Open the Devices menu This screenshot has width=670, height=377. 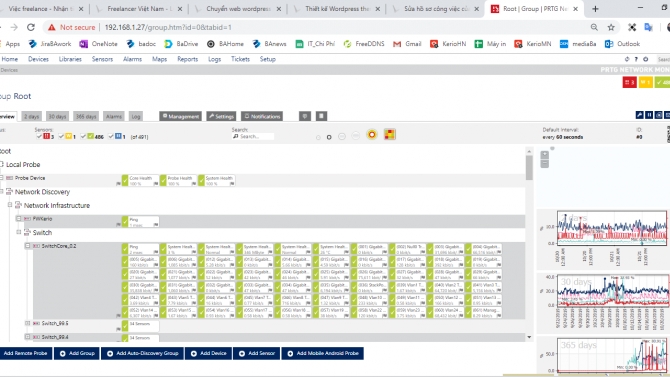click(38, 59)
